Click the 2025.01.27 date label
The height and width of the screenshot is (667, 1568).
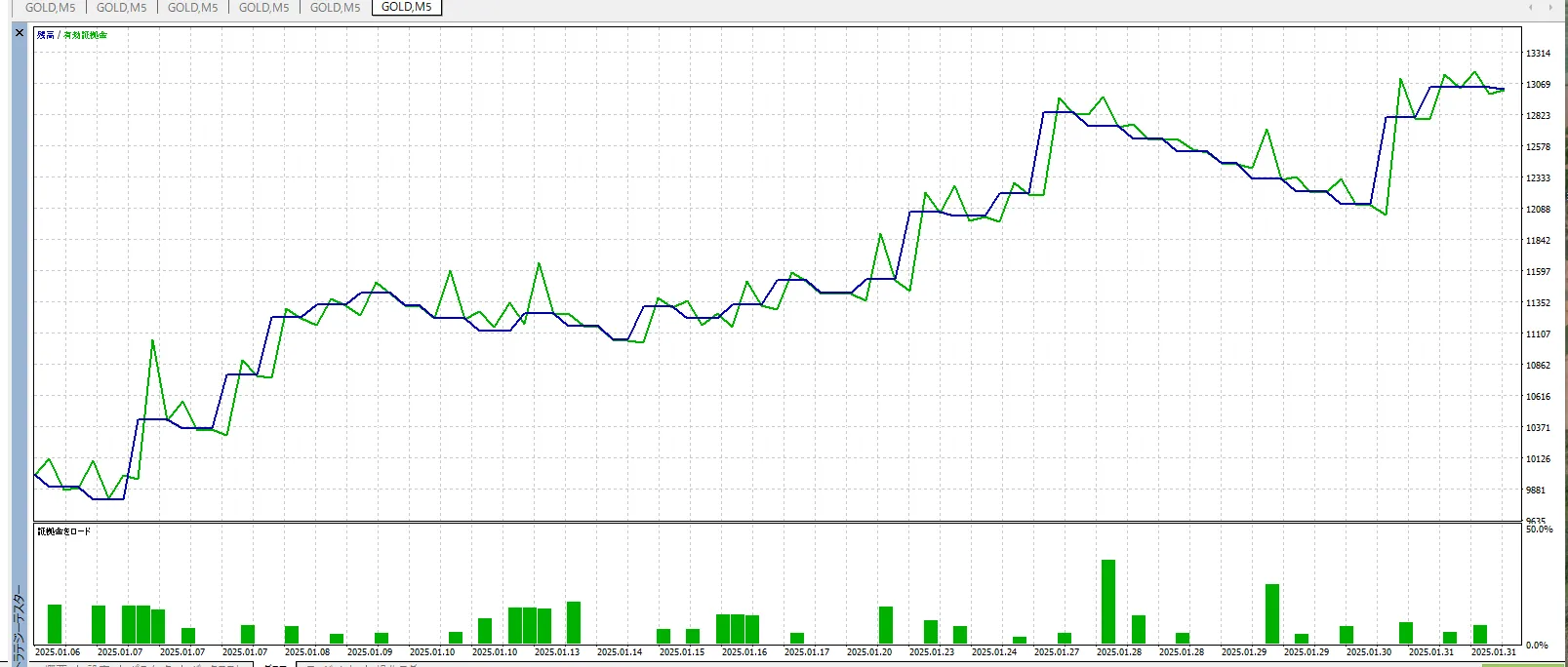[x=1057, y=652]
